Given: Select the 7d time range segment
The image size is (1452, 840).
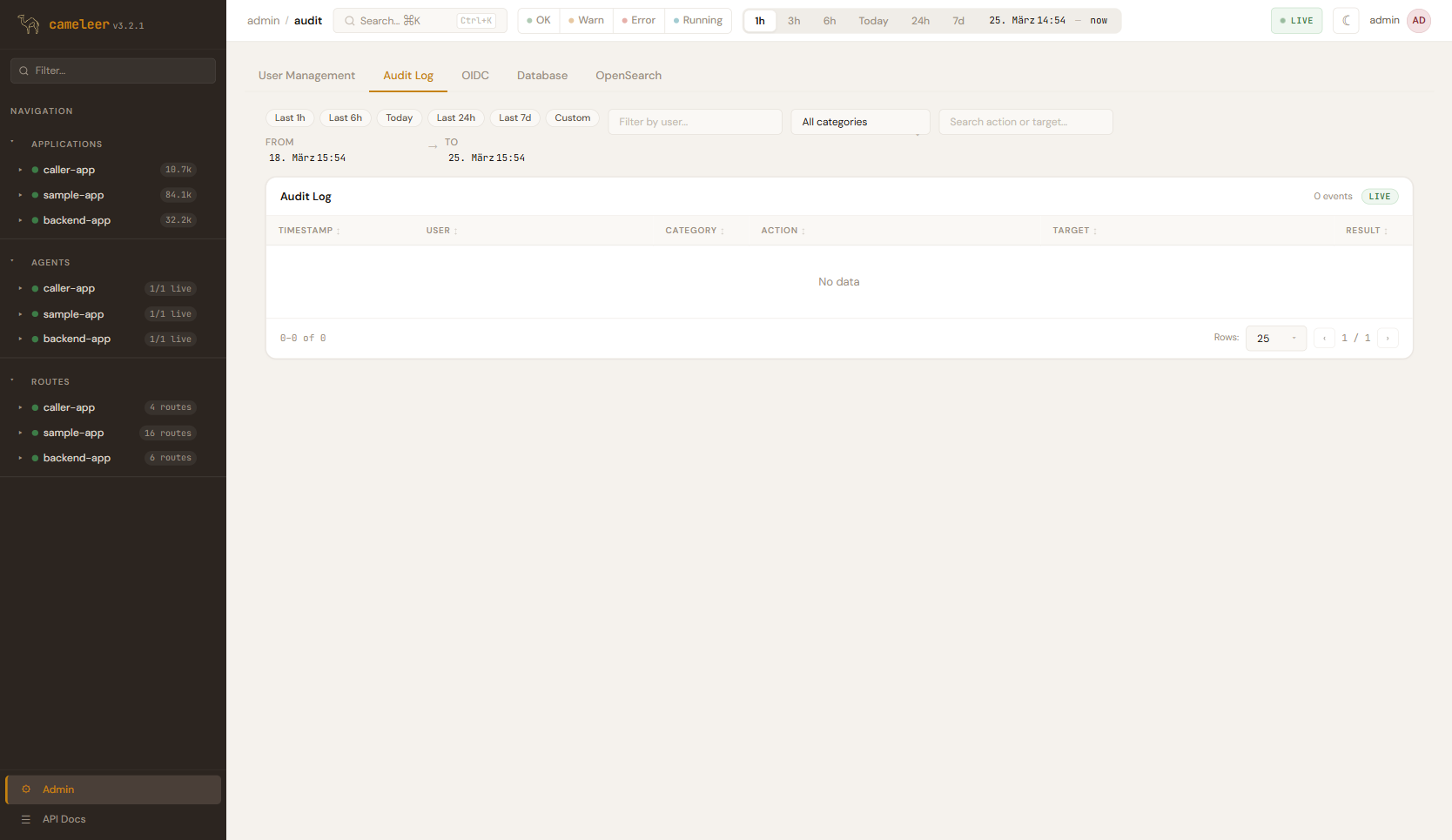Looking at the screenshot, I should 958,21.
